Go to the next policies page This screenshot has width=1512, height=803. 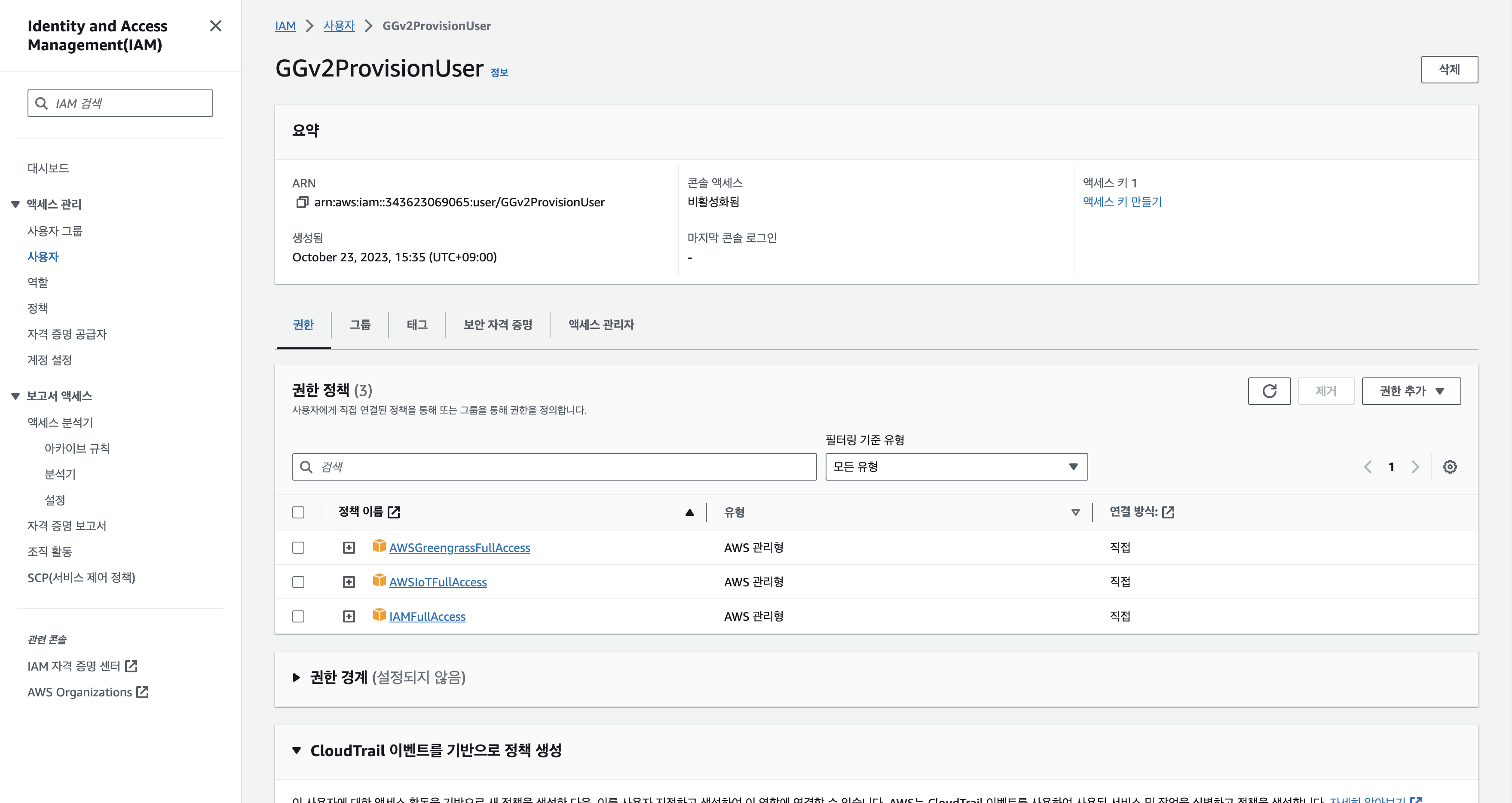[1415, 467]
